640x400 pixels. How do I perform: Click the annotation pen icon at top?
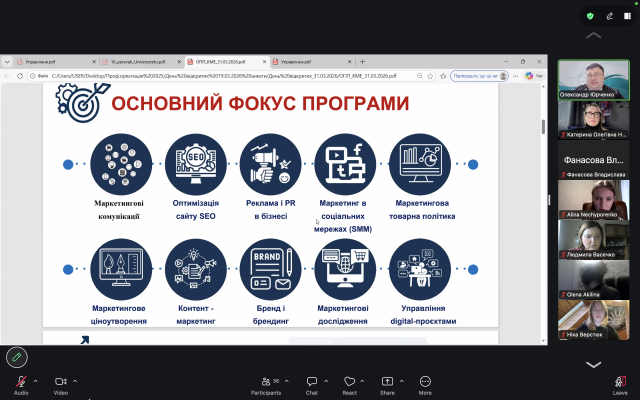coord(608,15)
